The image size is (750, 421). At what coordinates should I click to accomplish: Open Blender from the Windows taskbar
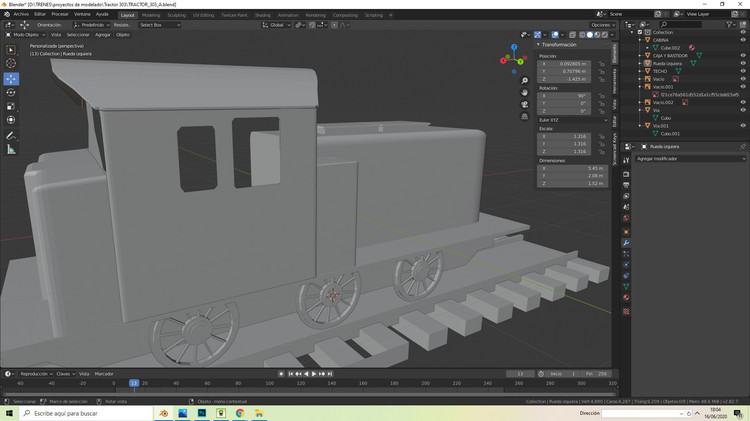164,413
